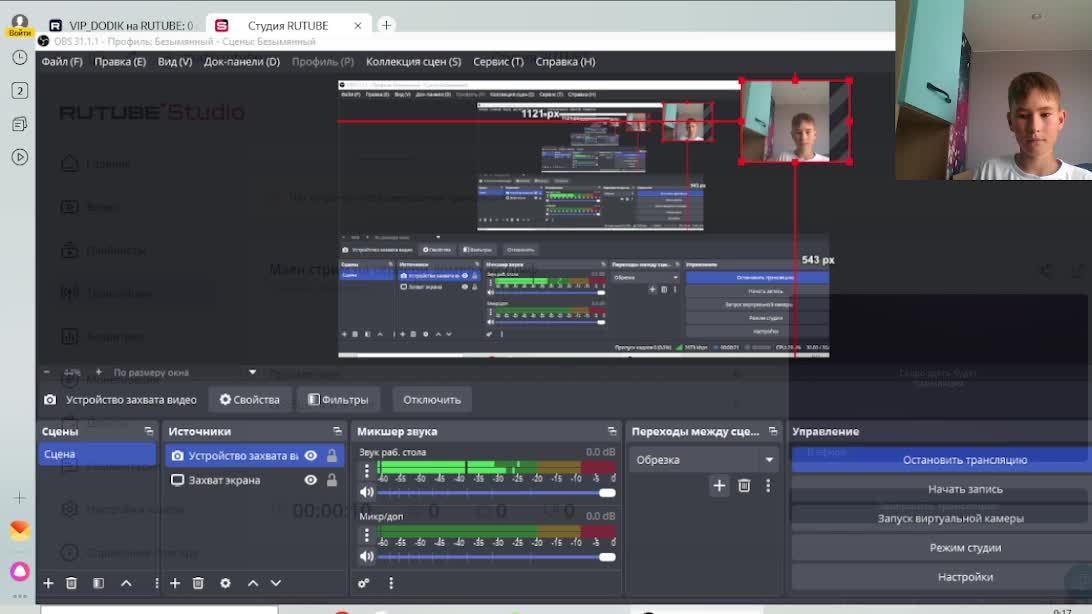Screen dimensions: 1092x614
Task: Open scenes toolbar three-dots menu
Action: click(x=156, y=583)
